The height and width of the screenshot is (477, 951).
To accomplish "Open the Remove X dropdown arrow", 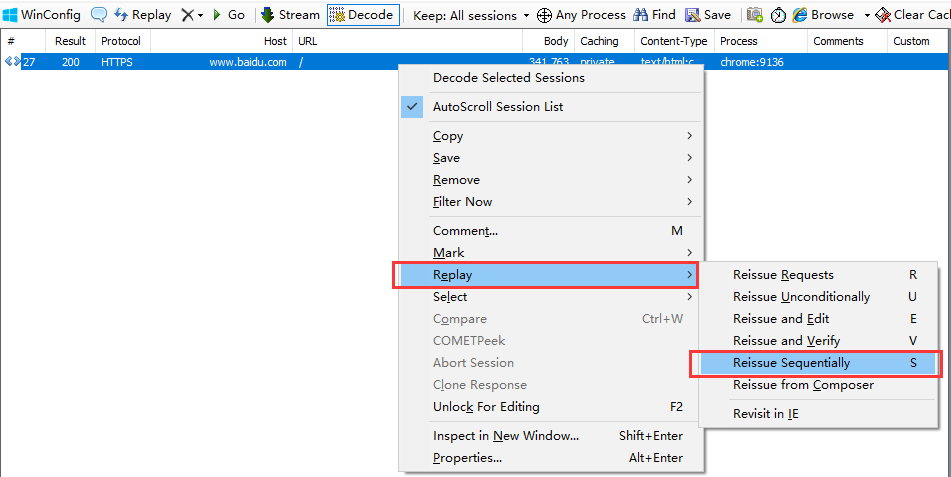I will click(201, 16).
